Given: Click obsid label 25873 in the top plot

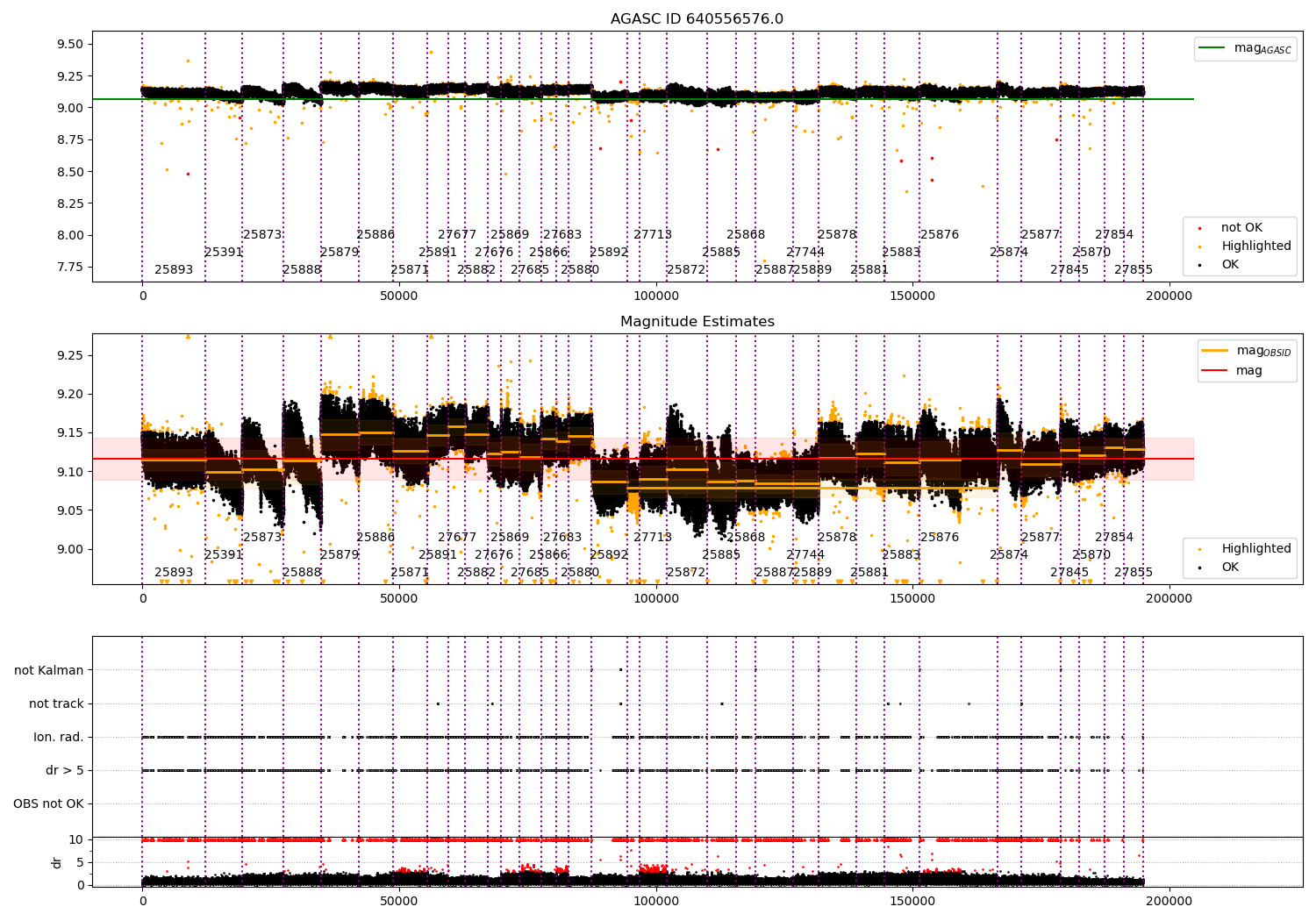Looking at the screenshot, I should (x=262, y=234).
